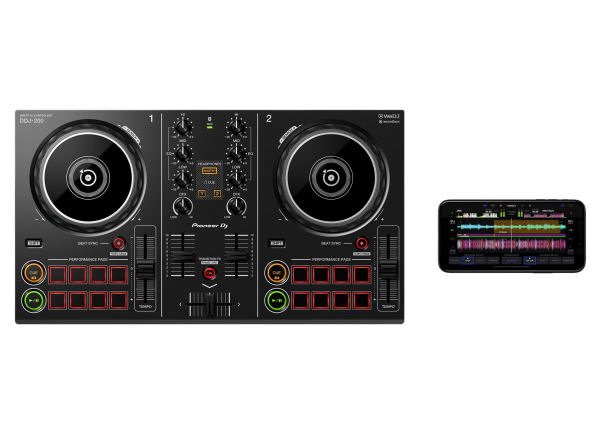Trigger deck 2 bottom-row first performance pad
The width and height of the screenshot is (600, 440).
300,300
